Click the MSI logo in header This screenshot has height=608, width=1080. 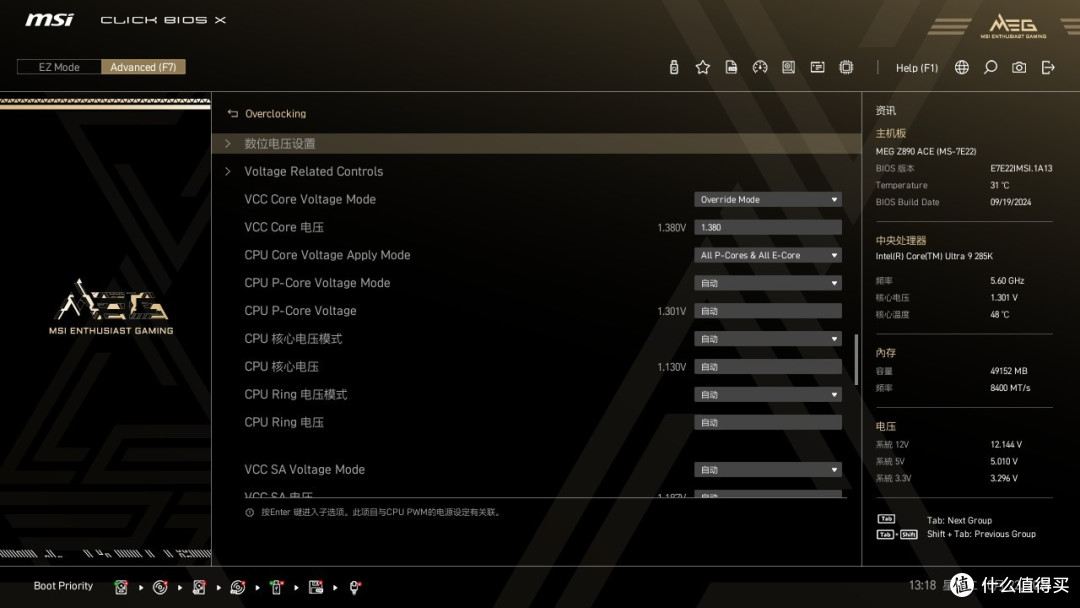[x=49, y=19]
